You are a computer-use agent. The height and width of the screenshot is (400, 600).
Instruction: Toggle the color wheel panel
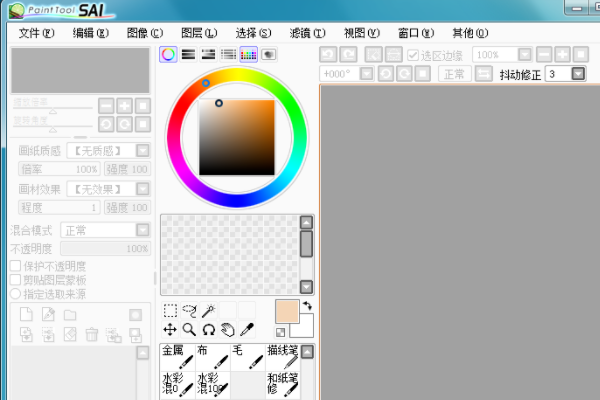pos(168,54)
